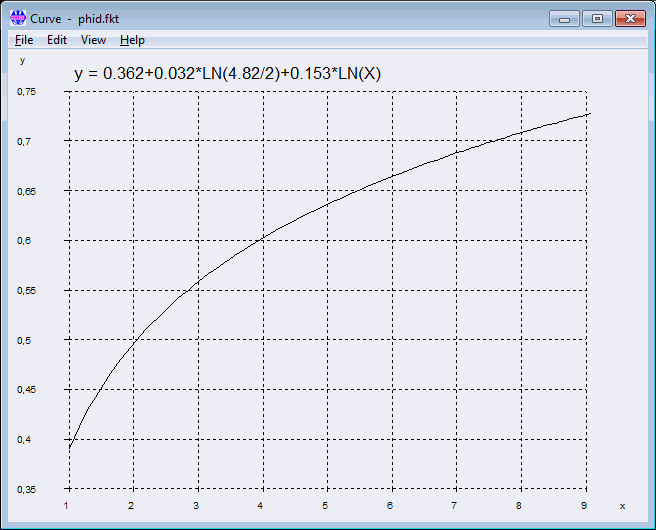The image size is (656, 530).
Task: Click the x axis label
Action: (x=621, y=506)
